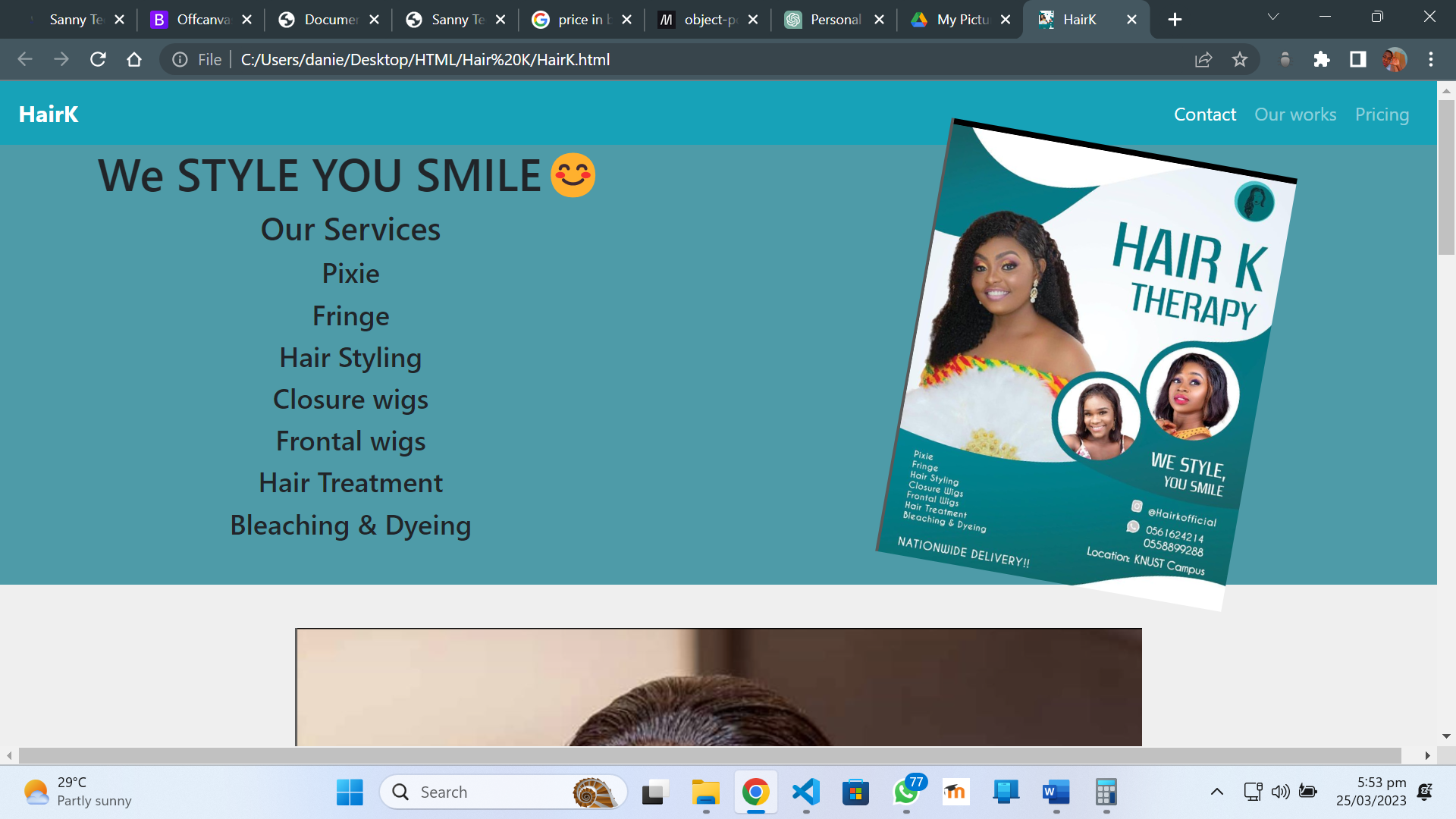Open File Explorer from taskbar
The image size is (1456, 819).
(x=706, y=792)
